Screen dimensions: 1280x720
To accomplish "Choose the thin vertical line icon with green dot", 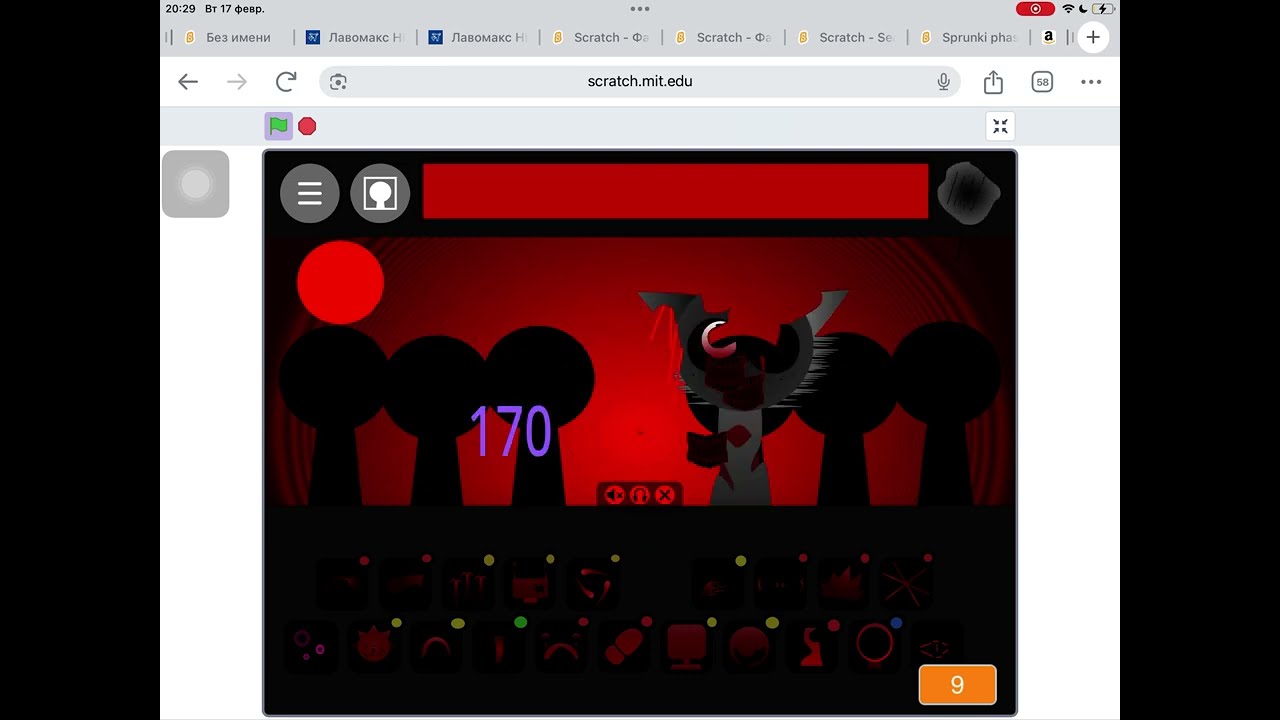I will tap(498, 645).
